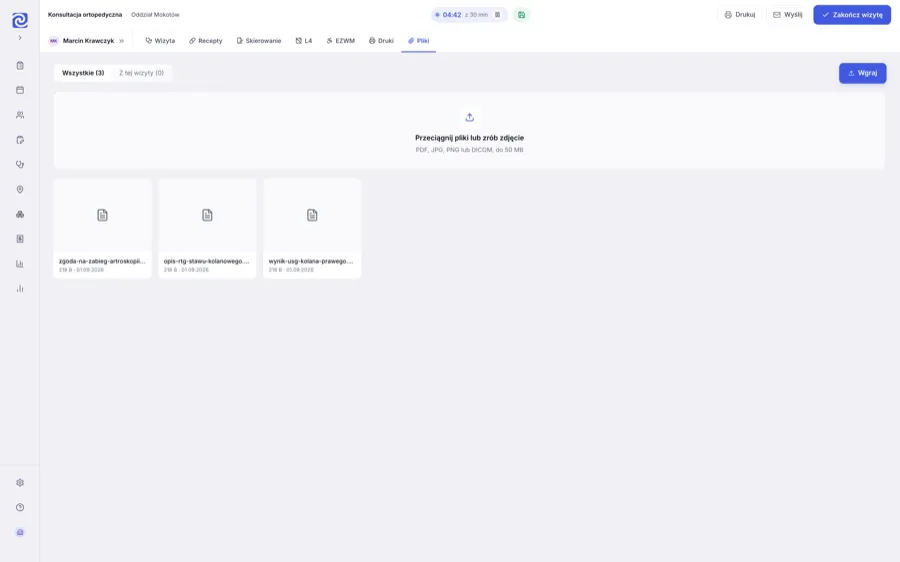The width and height of the screenshot is (900, 562).
Task: Select the Pliki tab
Action: pyautogui.click(x=418, y=41)
